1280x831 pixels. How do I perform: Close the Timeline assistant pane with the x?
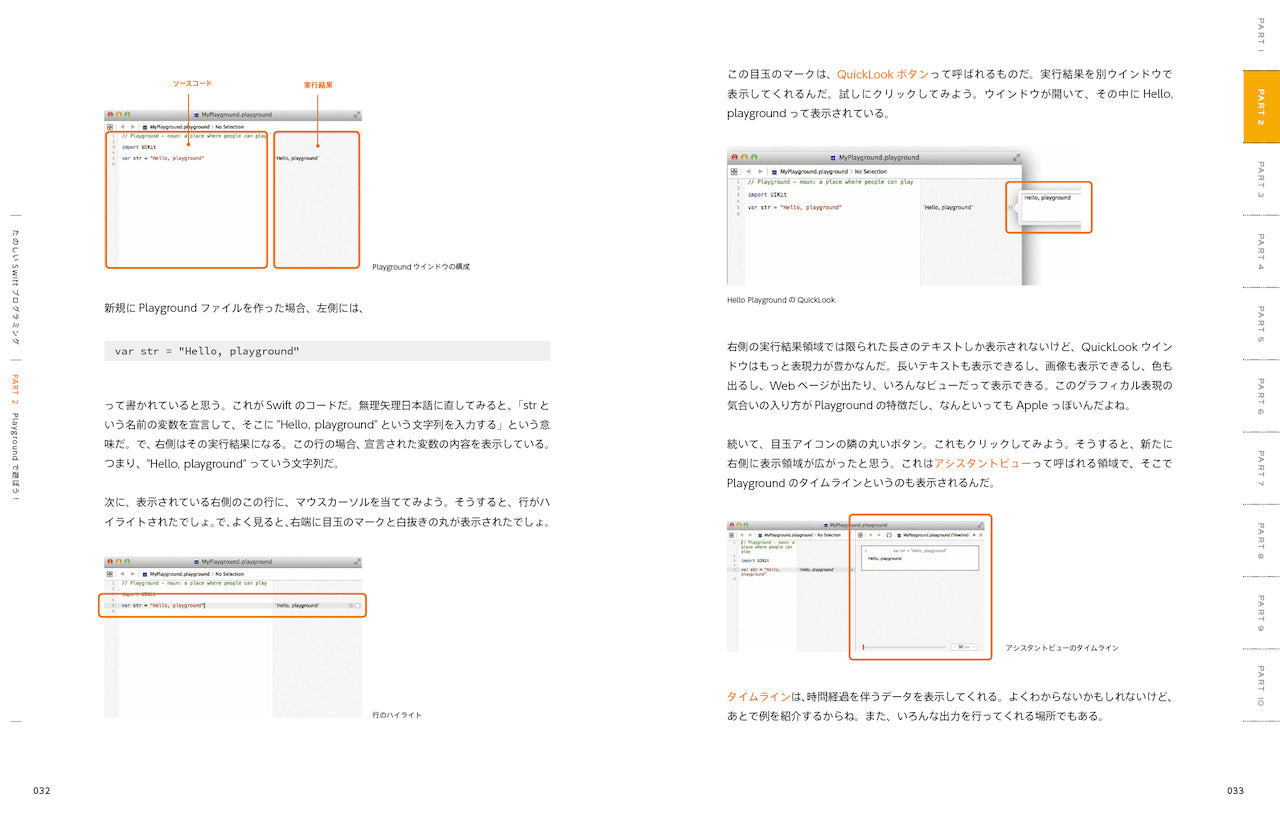982,535
